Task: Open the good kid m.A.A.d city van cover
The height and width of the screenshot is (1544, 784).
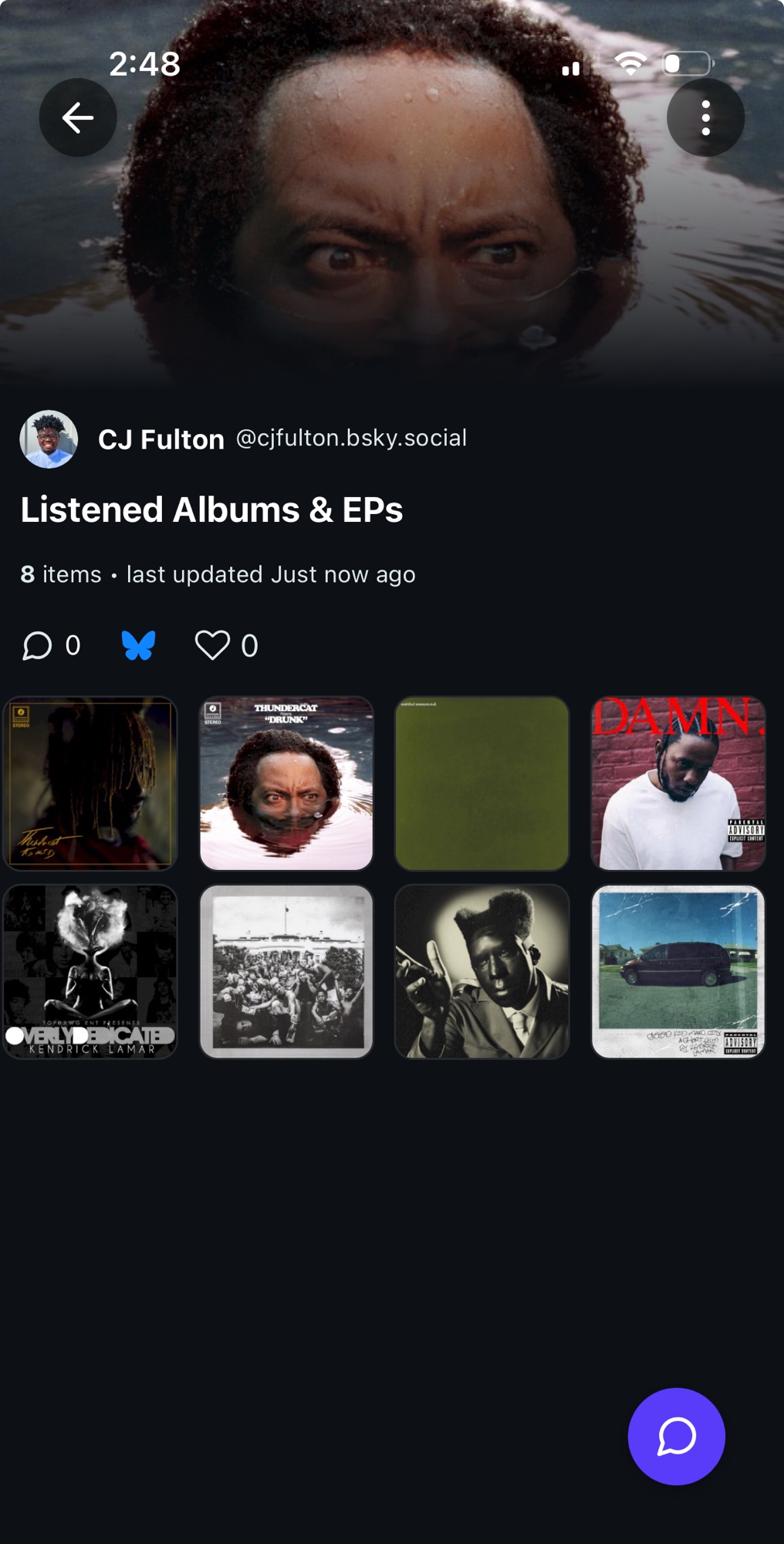Action: coord(678,972)
